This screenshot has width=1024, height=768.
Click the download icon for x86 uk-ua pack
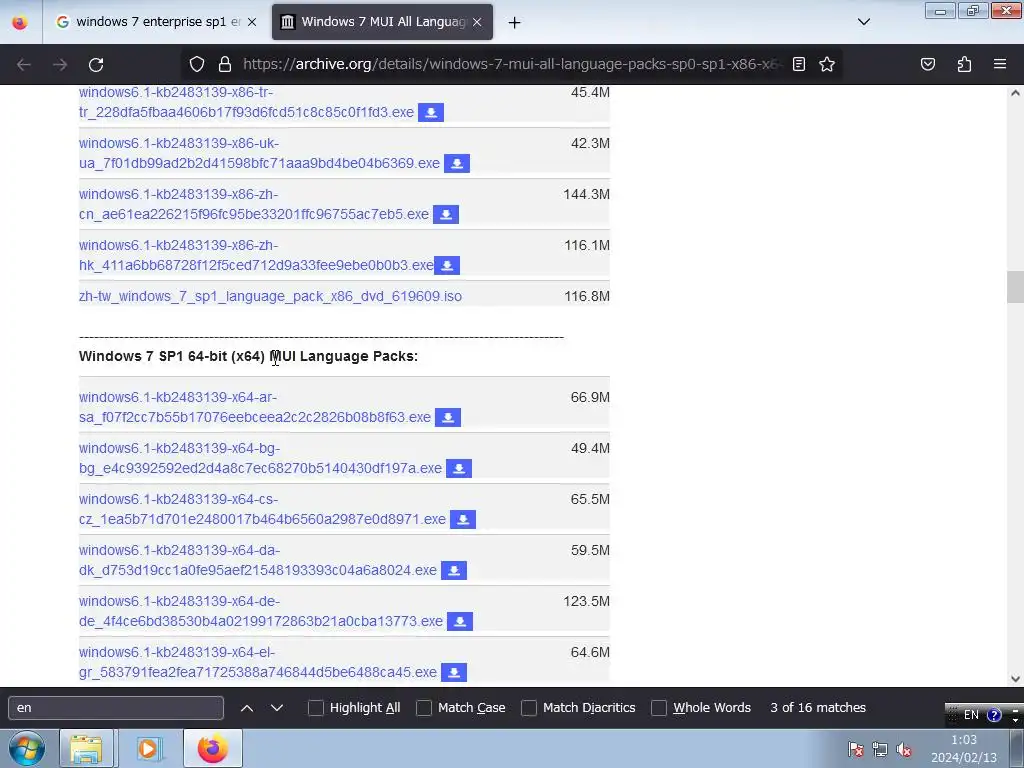[x=457, y=163]
